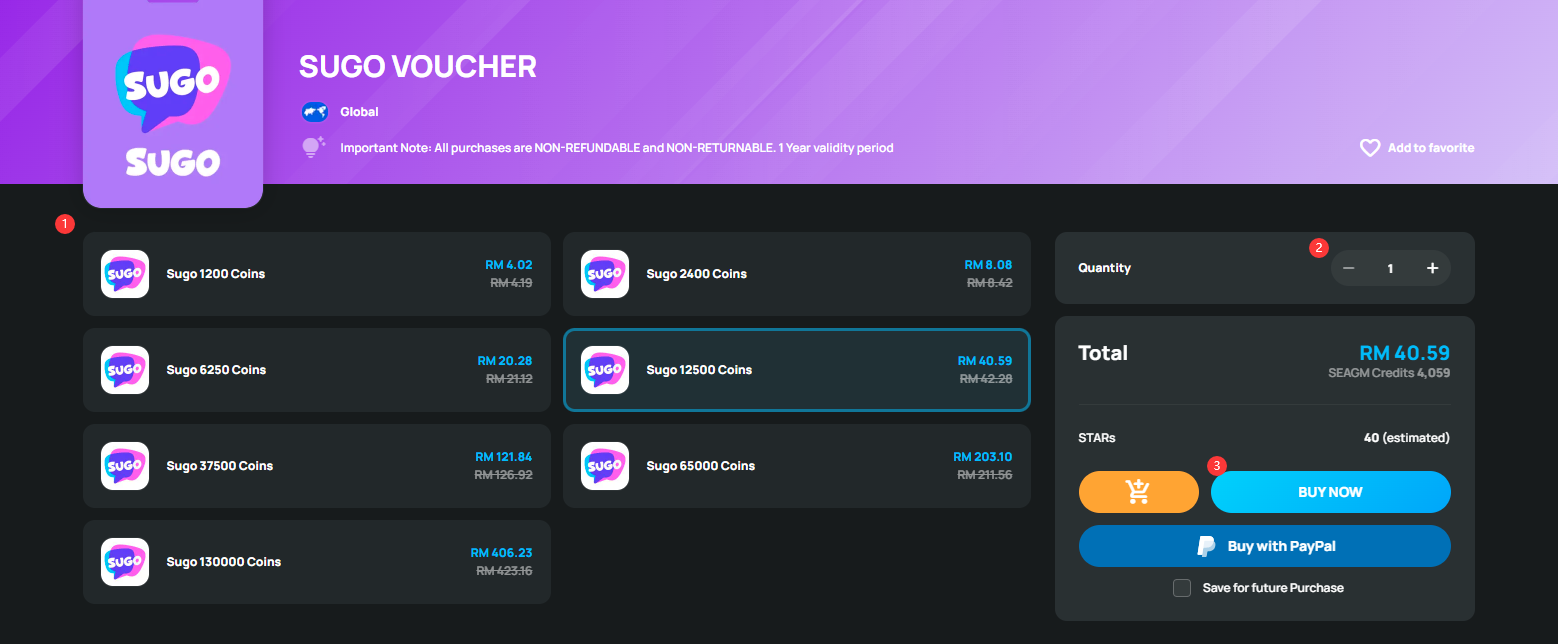Click the Global region globe icon
This screenshot has width=1558, height=644.
coord(315,112)
